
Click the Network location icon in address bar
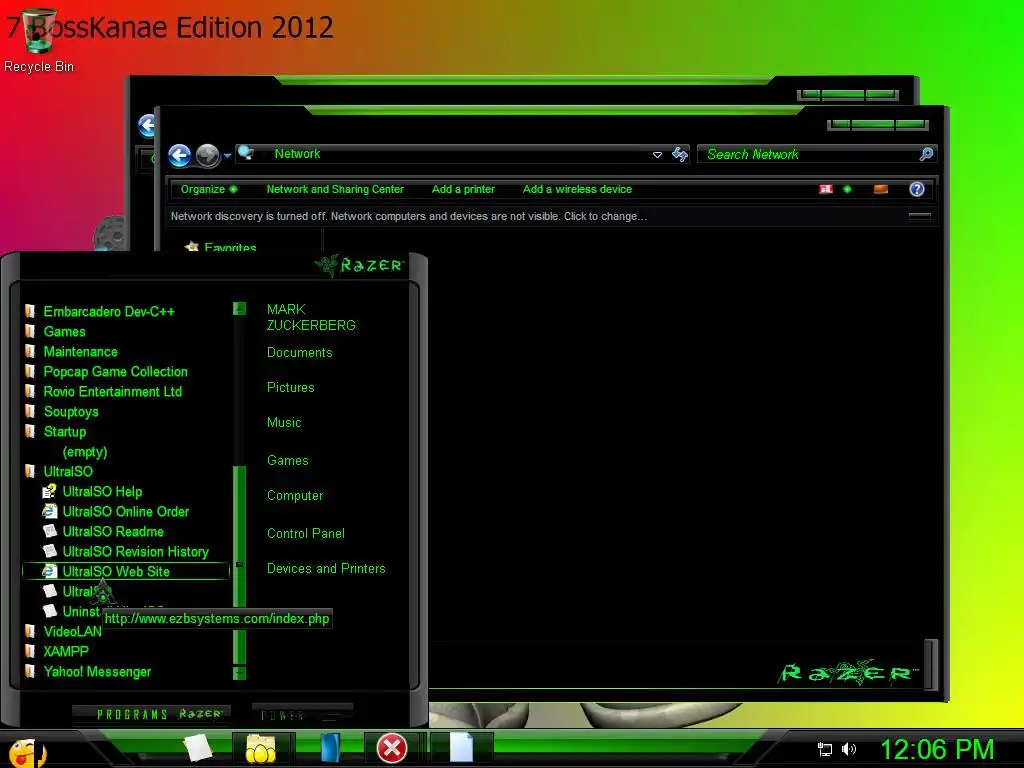(246, 153)
